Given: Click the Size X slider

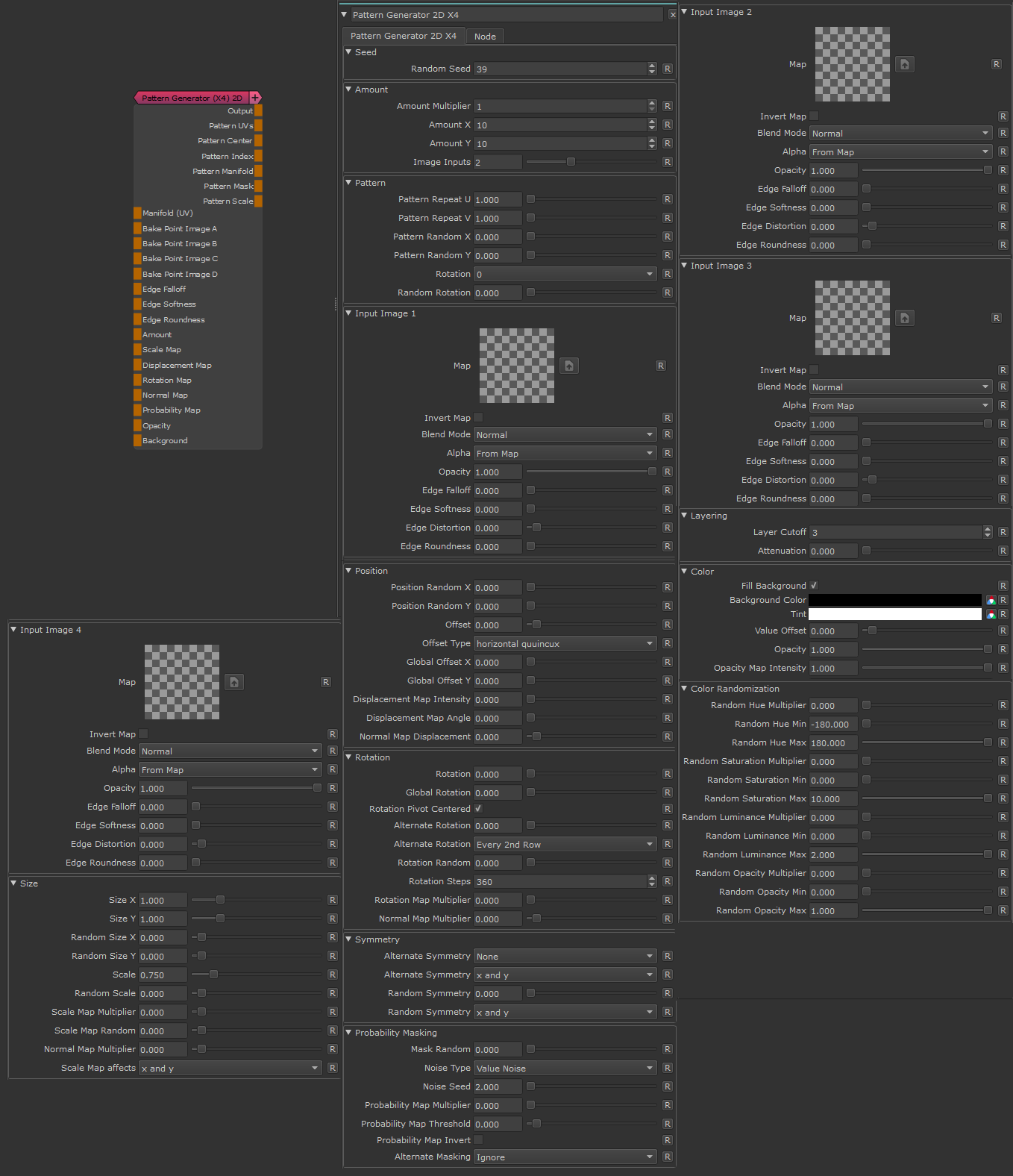Looking at the screenshot, I should (256, 900).
